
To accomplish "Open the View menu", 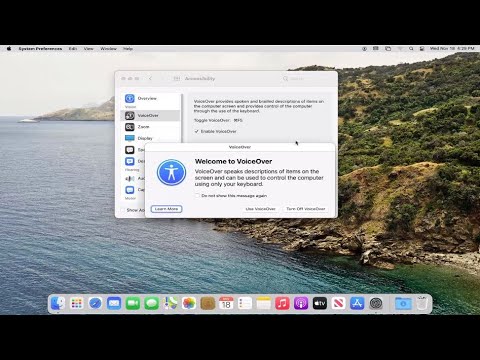I will pyautogui.click(x=88, y=49).
